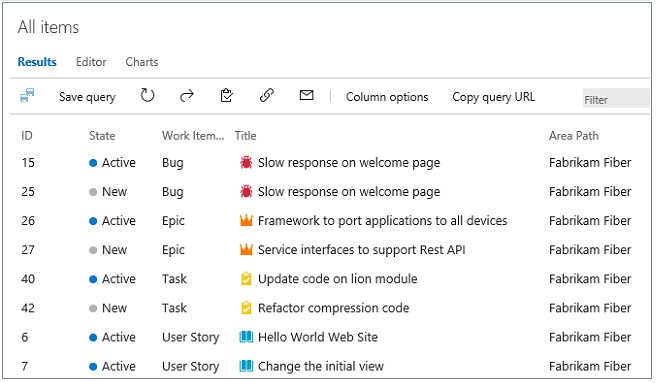Click Task type in row 40
Image resolution: width=657 pixels, height=383 pixels.
click(174, 279)
